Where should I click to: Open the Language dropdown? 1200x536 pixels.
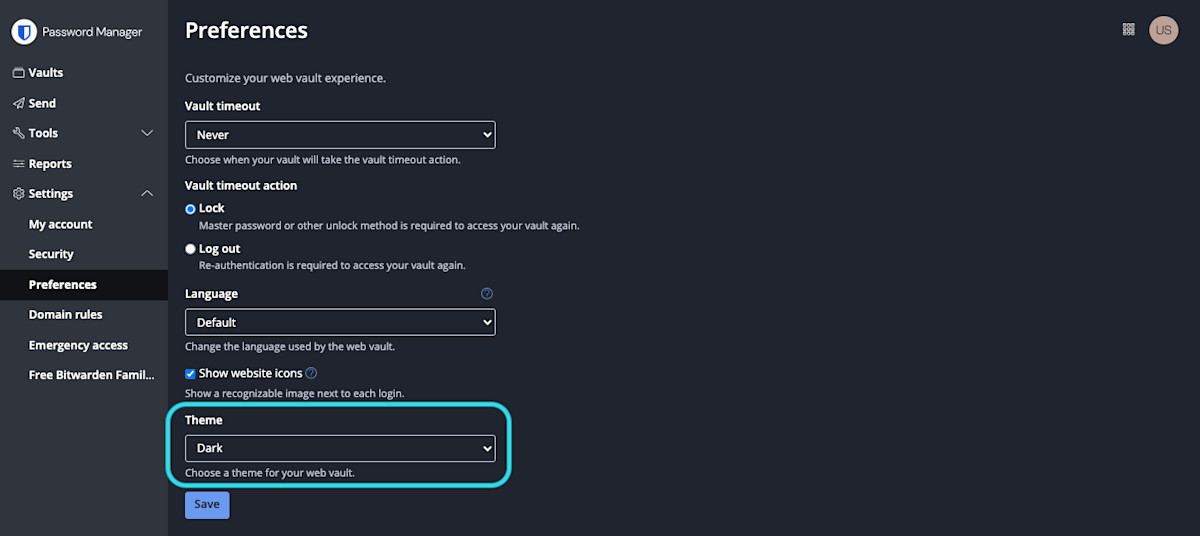(x=340, y=323)
